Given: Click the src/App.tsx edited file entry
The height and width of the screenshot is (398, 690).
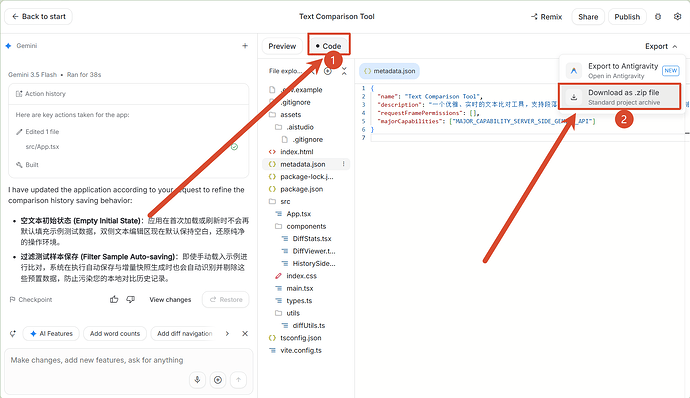Looking at the screenshot, I should 42,147.
